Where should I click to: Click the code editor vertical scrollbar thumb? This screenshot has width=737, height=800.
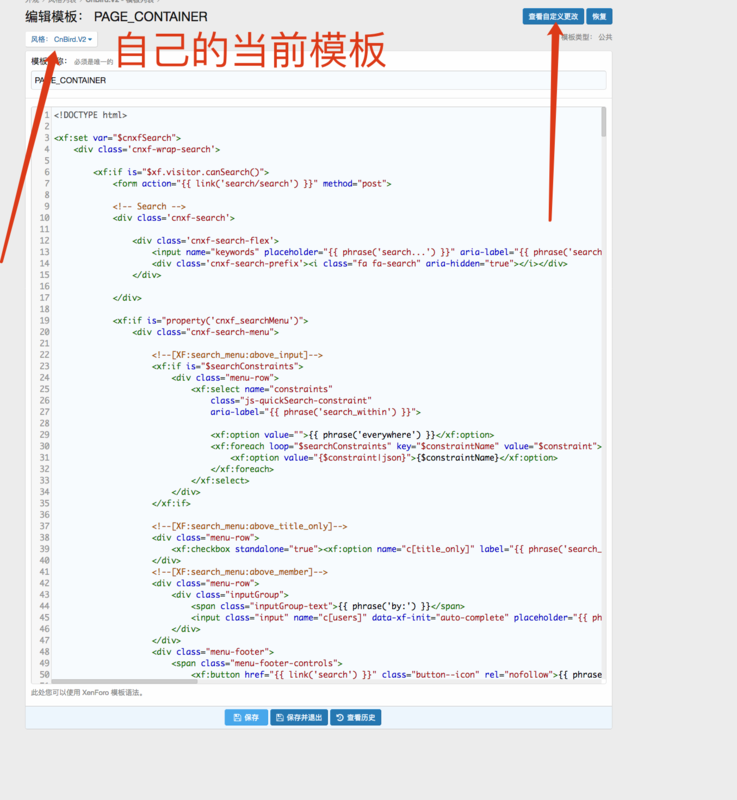click(603, 121)
